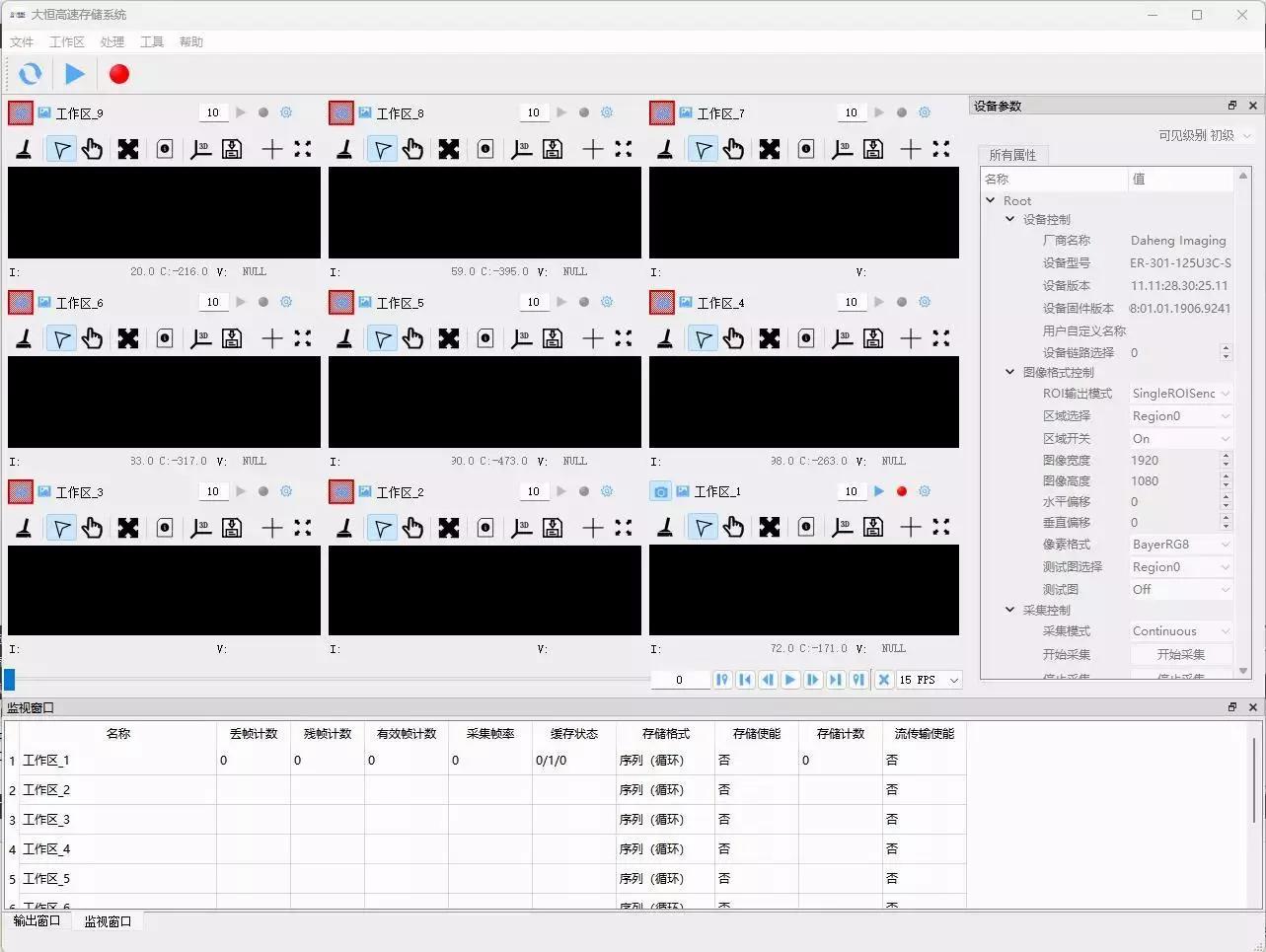This screenshot has width=1266, height=952.
Task: Click grey play arrow in 工作区_8 header
Action: point(561,112)
